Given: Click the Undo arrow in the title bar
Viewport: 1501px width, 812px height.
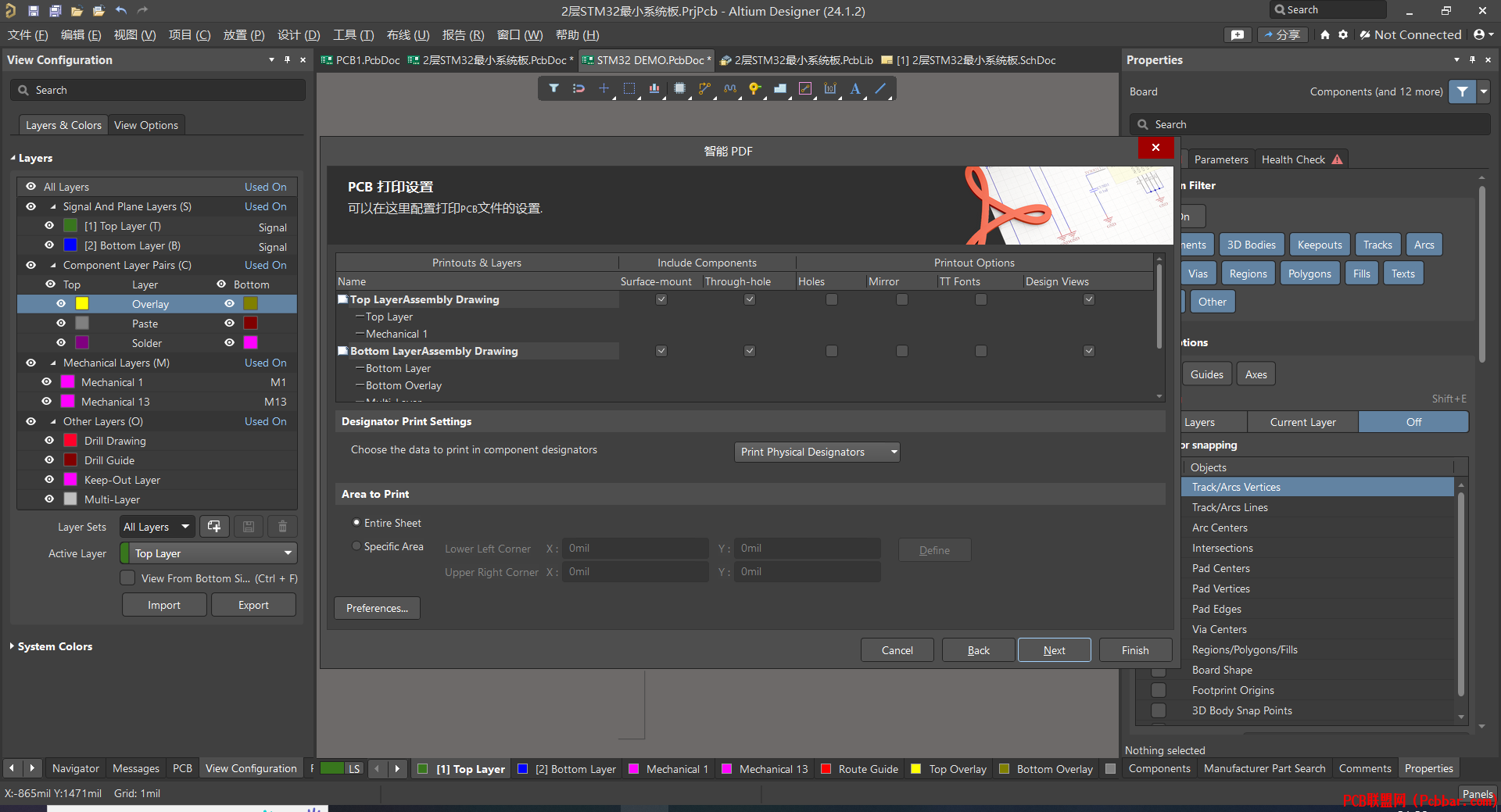Looking at the screenshot, I should point(121,11).
